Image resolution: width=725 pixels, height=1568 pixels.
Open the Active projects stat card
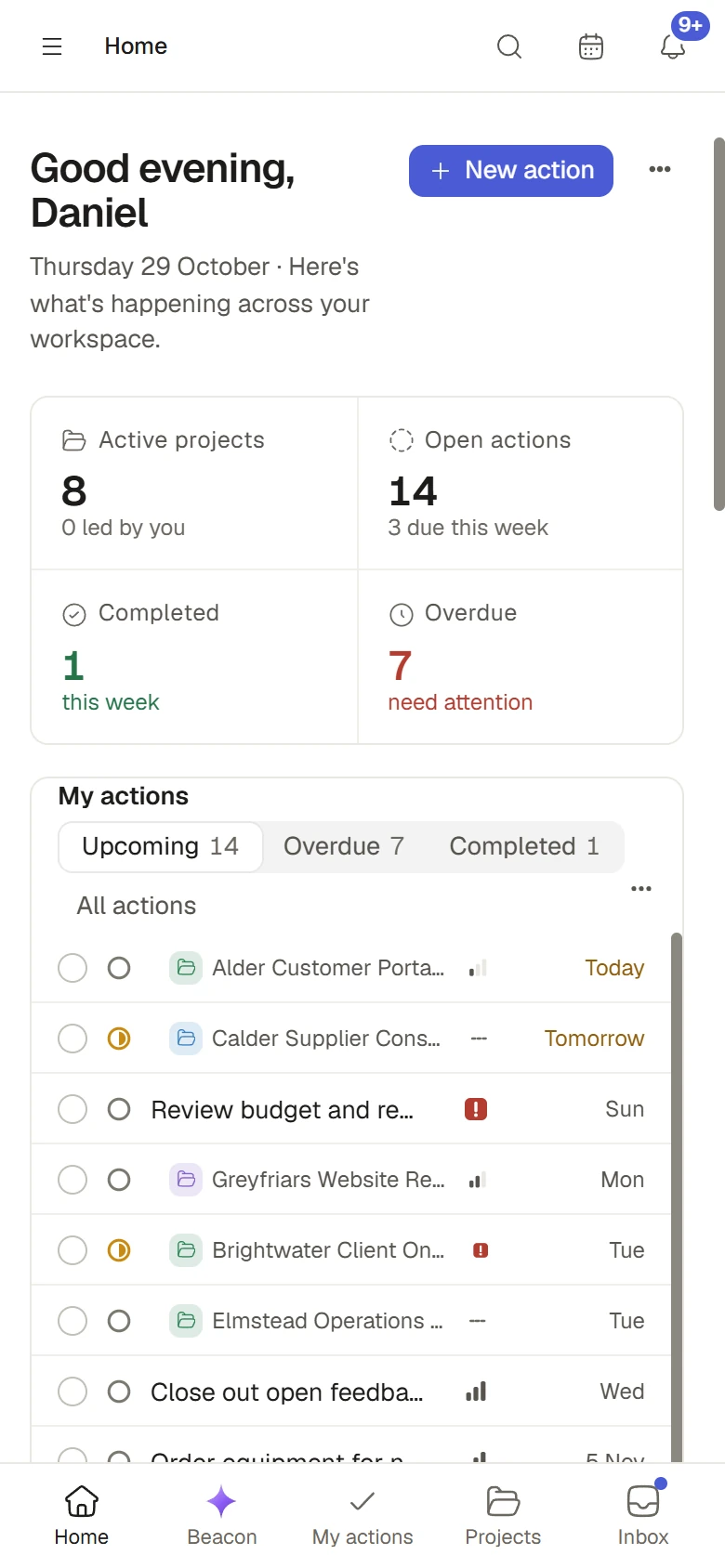tap(194, 483)
